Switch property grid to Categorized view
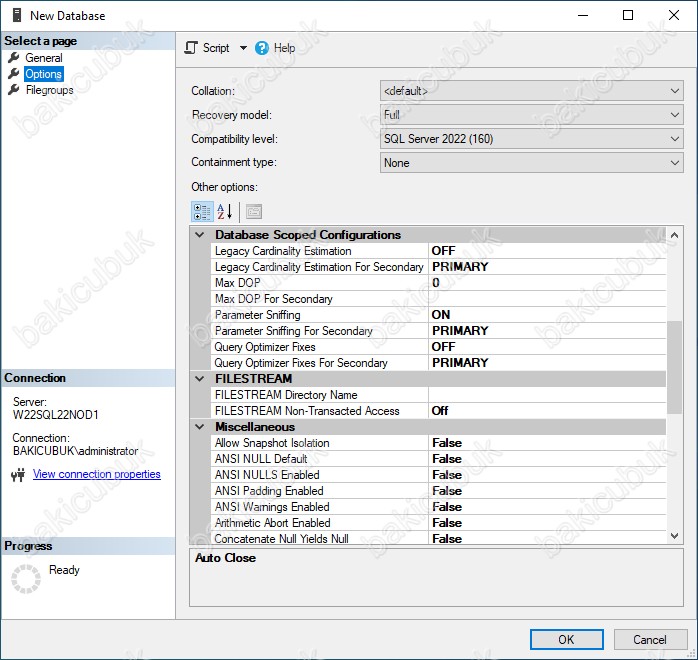698x660 pixels. click(x=201, y=211)
